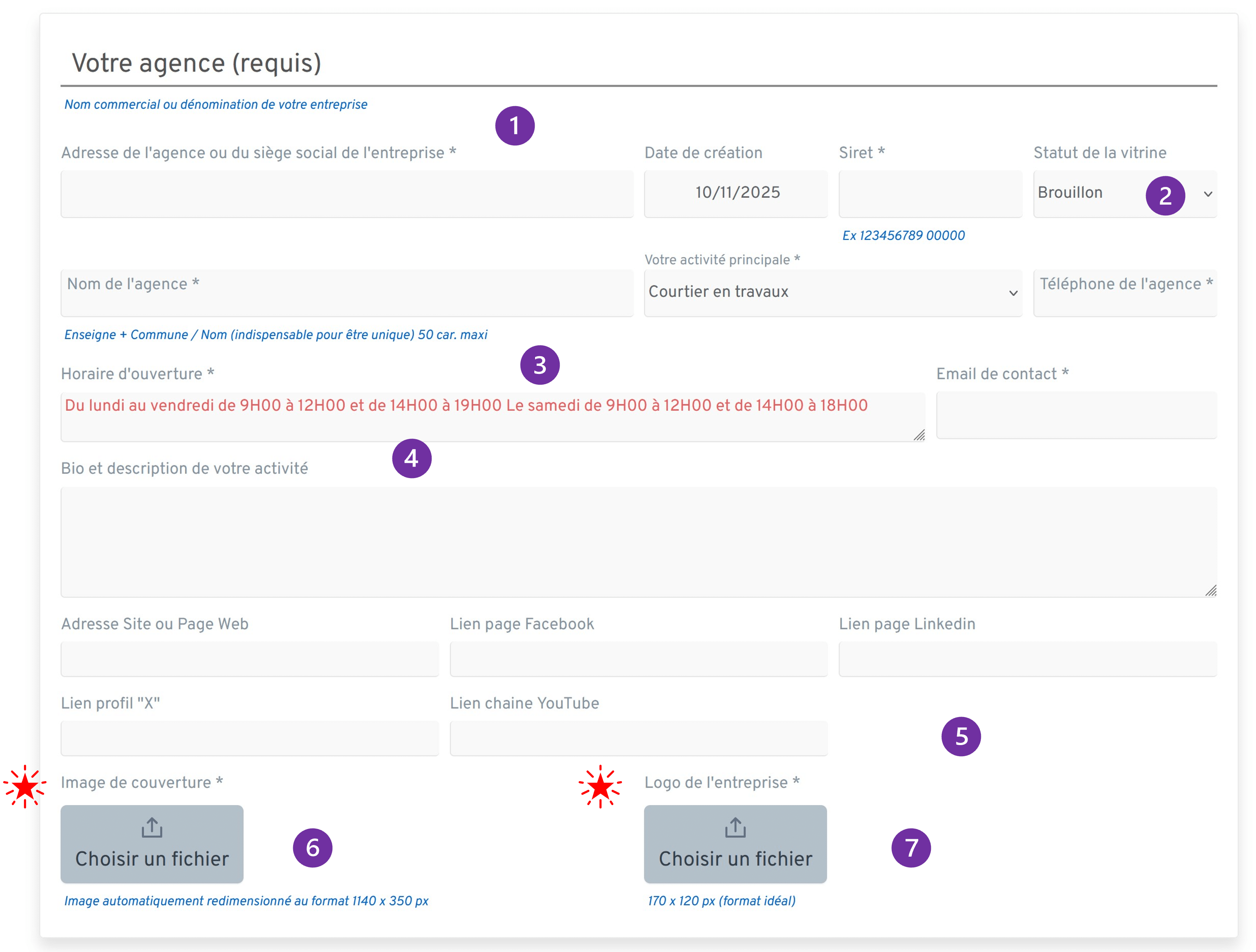Click the red star beside Logo de l'entreprise
The width and height of the screenshot is (1256, 952).
(600, 787)
